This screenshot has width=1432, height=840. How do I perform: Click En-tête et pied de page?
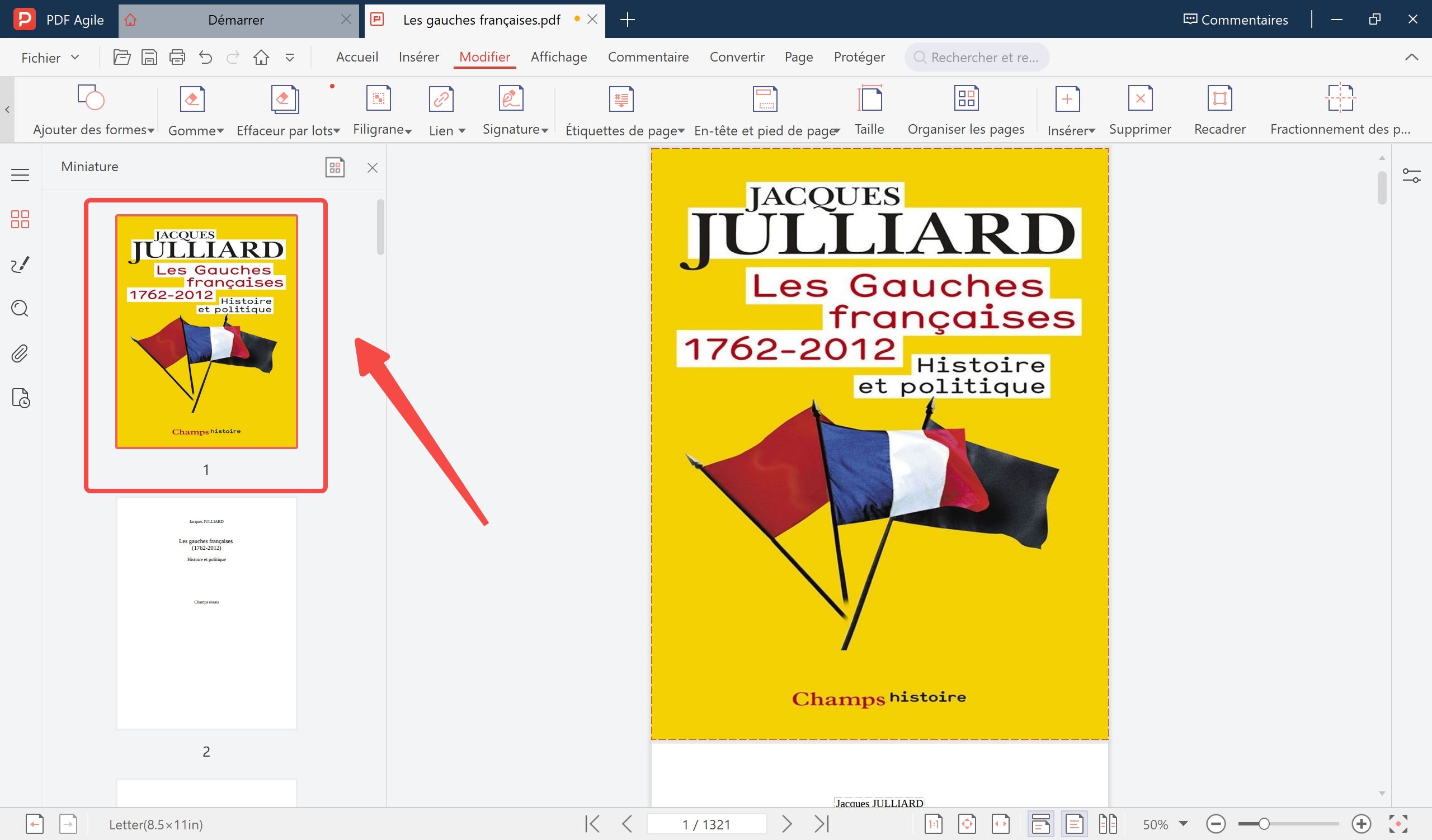click(x=765, y=111)
